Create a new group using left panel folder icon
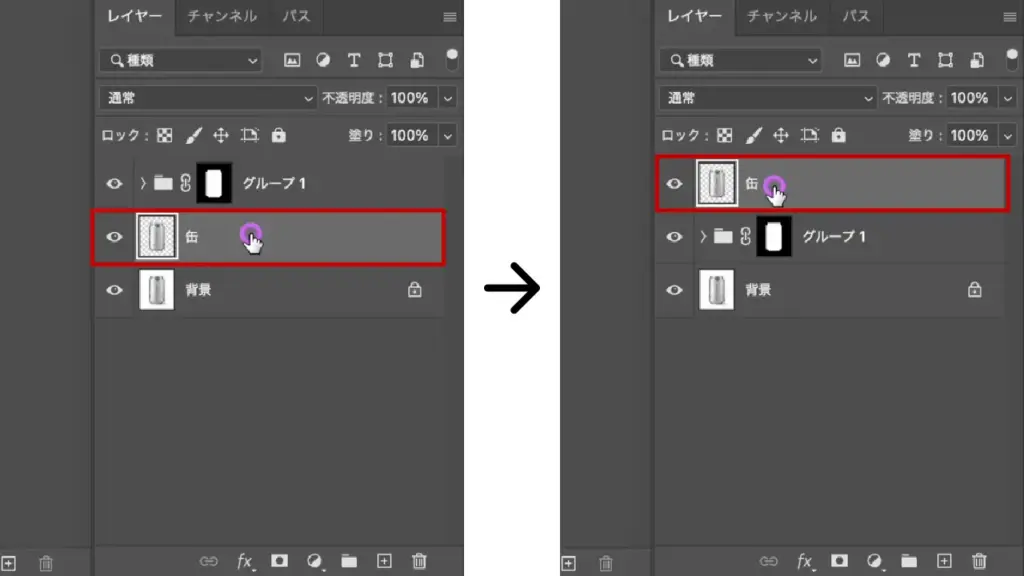 [349, 561]
